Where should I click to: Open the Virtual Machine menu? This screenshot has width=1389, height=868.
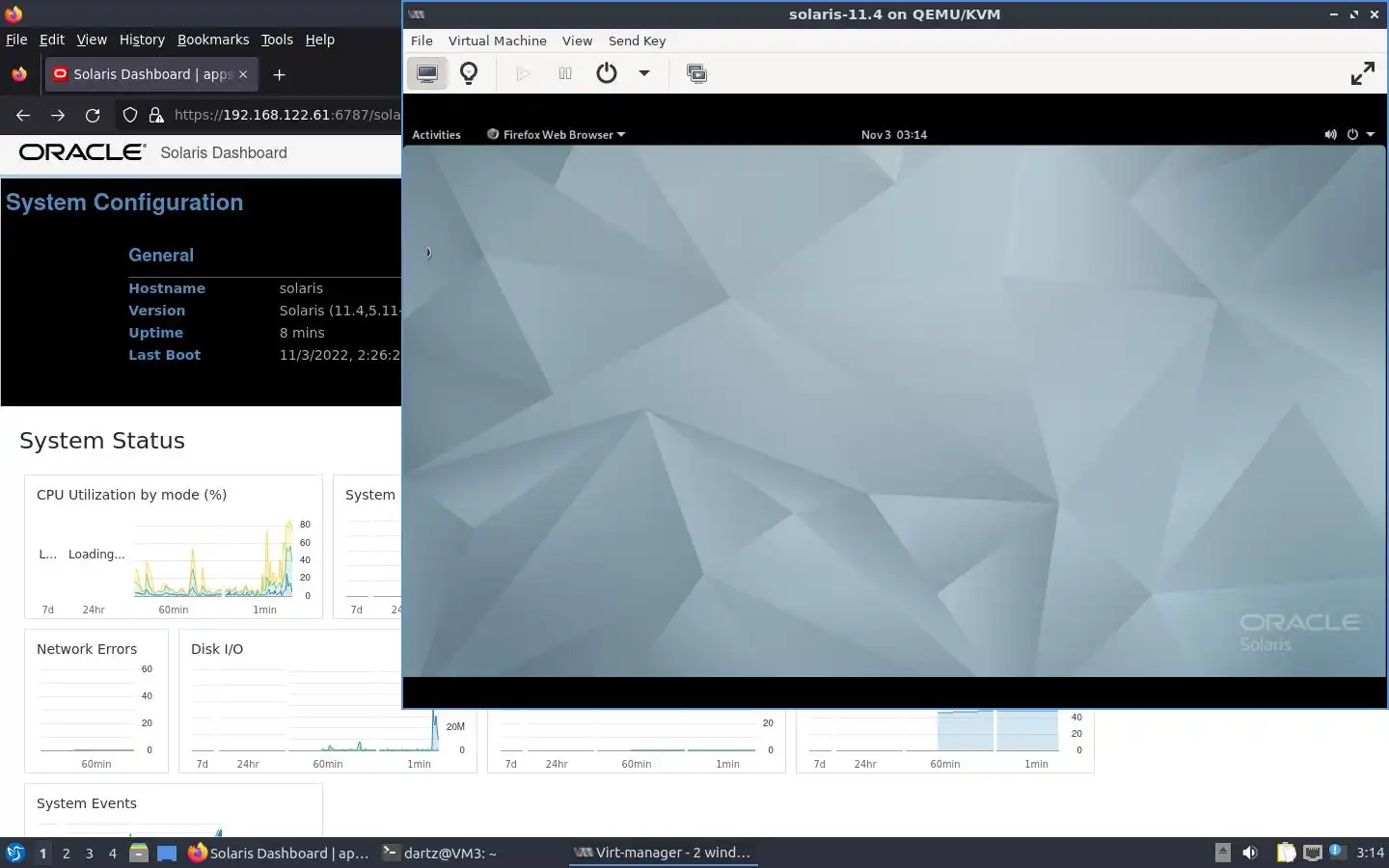[497, 41]
